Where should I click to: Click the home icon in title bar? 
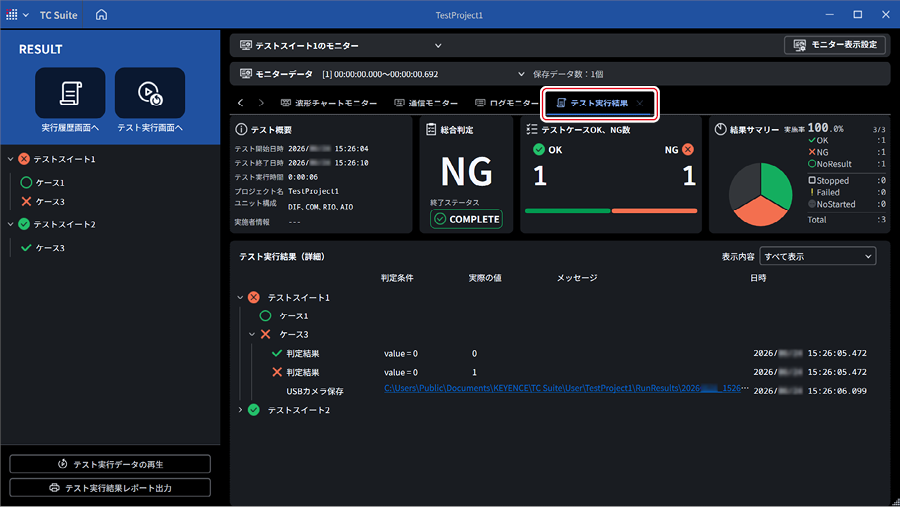pos(102,14)
